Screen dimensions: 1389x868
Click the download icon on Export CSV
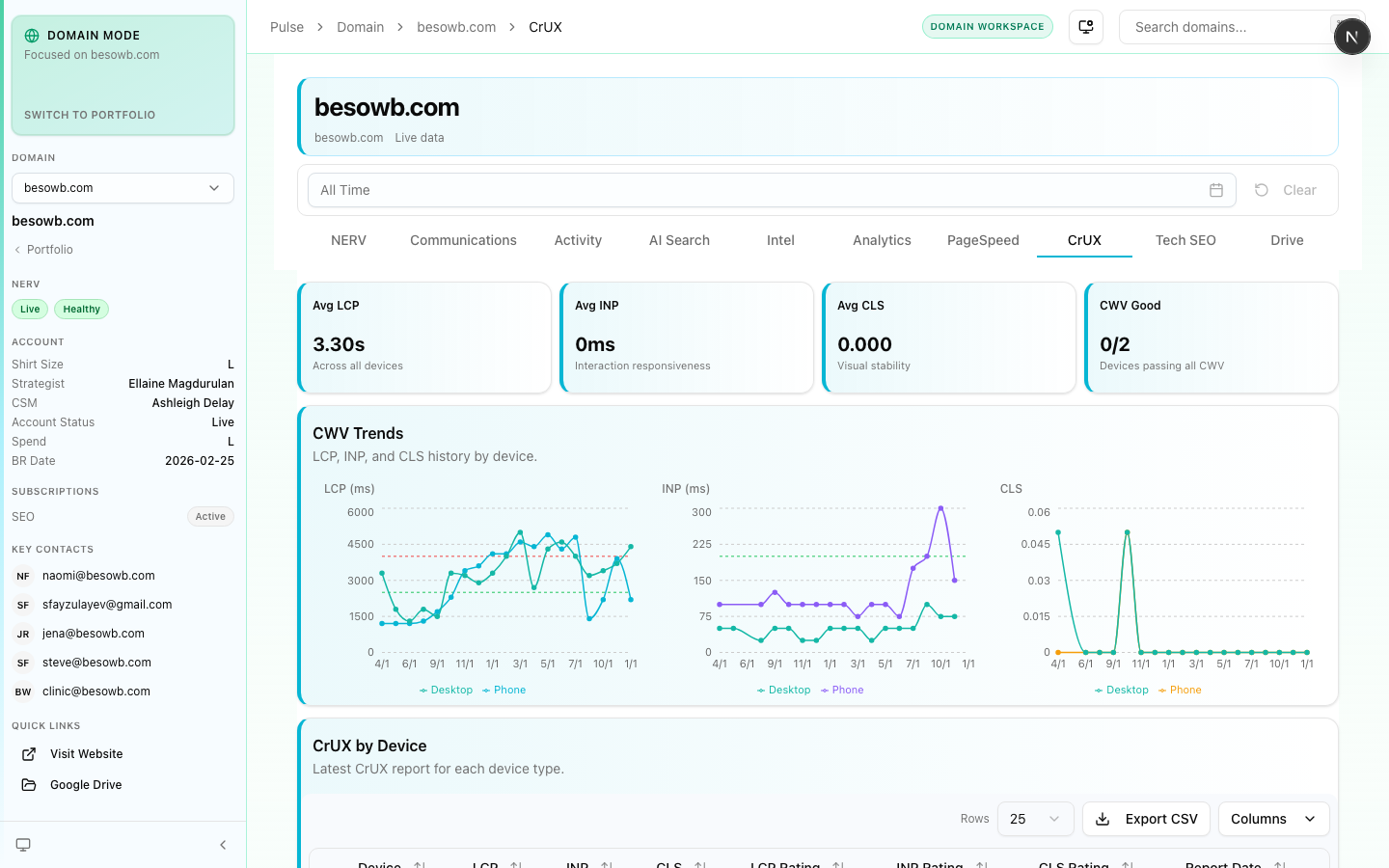[1103, 819]
